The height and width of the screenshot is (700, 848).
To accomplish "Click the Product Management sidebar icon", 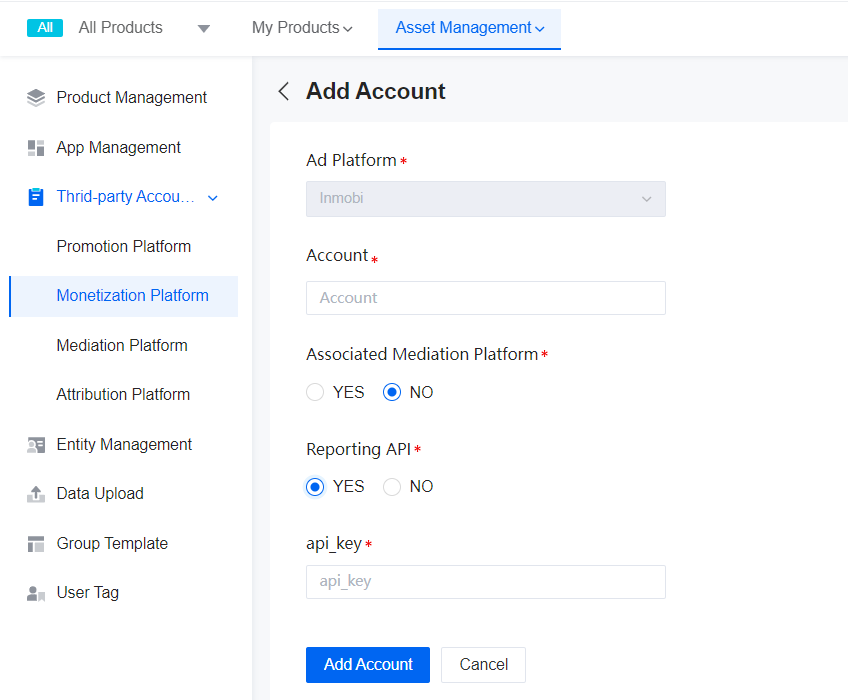I will pyautogui.click(x=35, y=97).
